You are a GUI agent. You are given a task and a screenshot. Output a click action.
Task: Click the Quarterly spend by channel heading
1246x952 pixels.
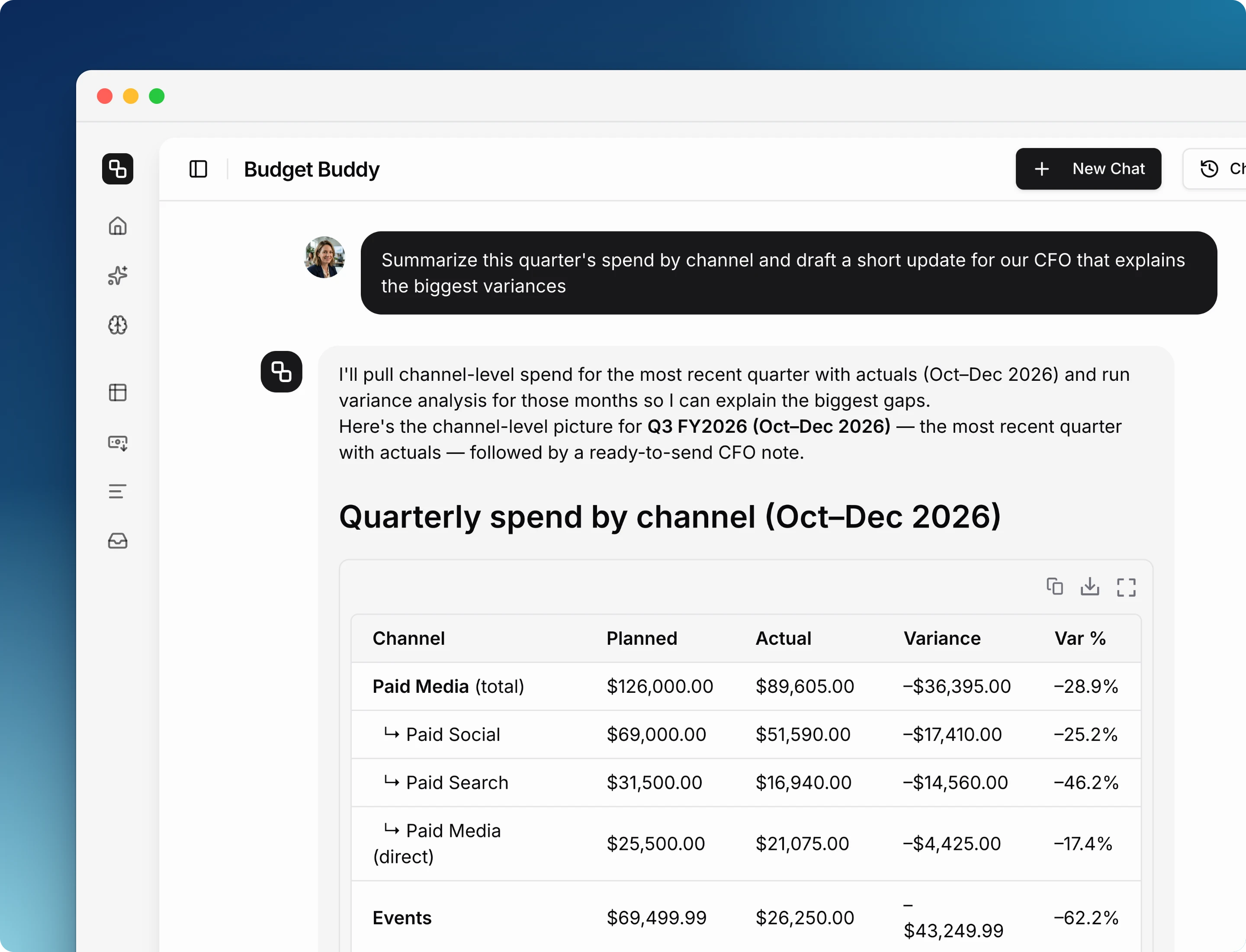tap(670, 518)
